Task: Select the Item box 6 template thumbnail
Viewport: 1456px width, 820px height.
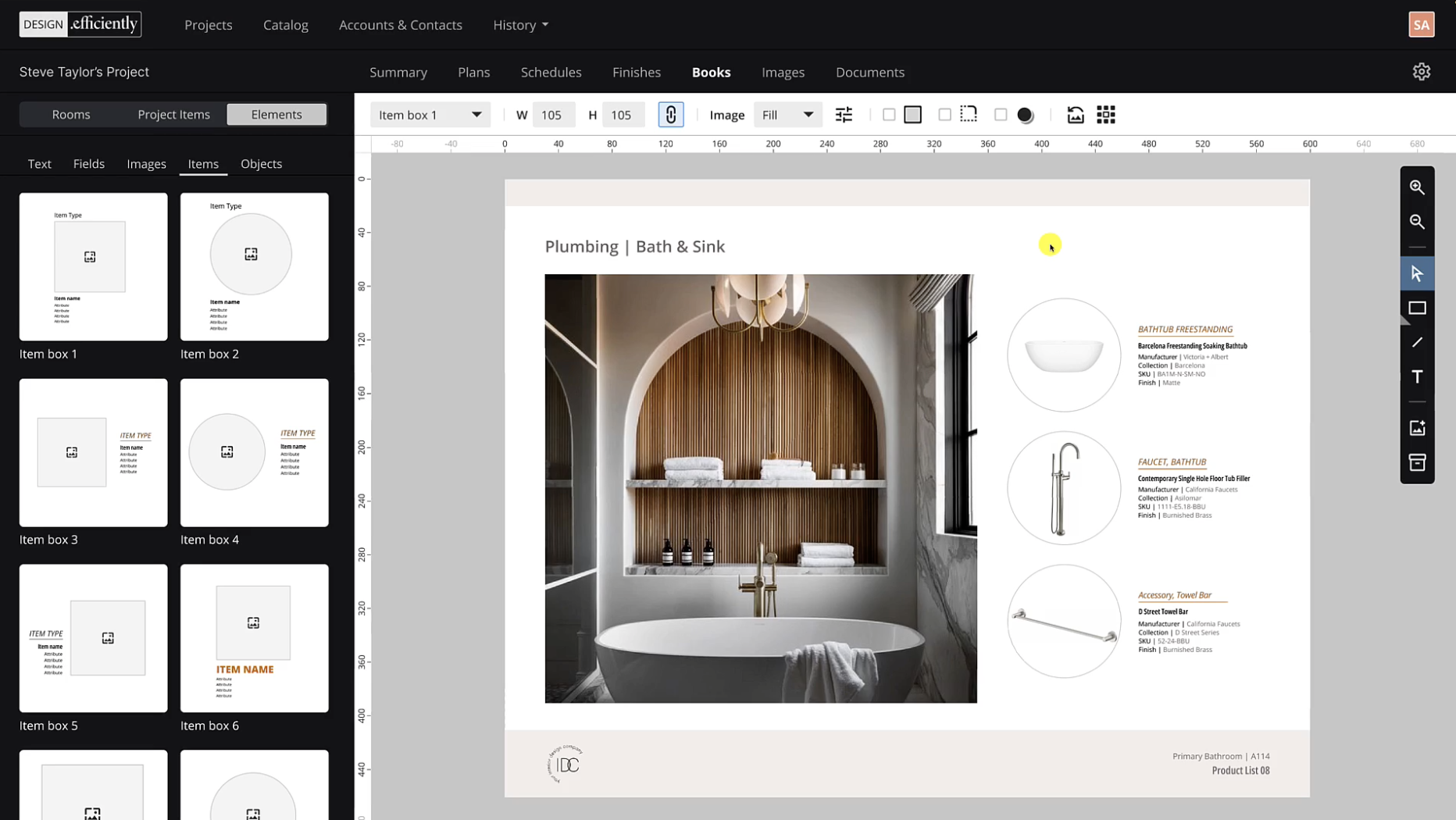Action: point(255,639)
